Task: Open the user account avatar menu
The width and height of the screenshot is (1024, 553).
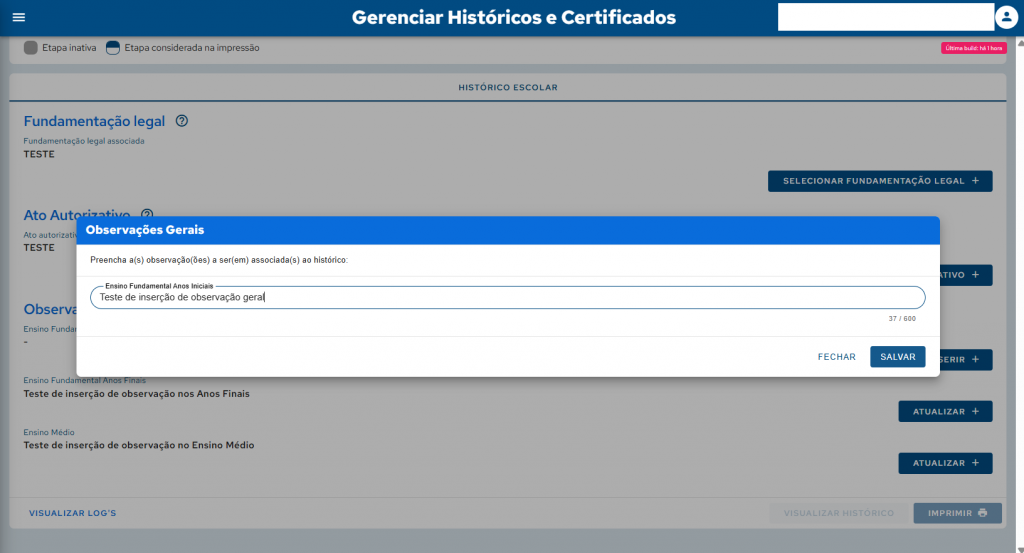Action: click(x=1006, y=18)
